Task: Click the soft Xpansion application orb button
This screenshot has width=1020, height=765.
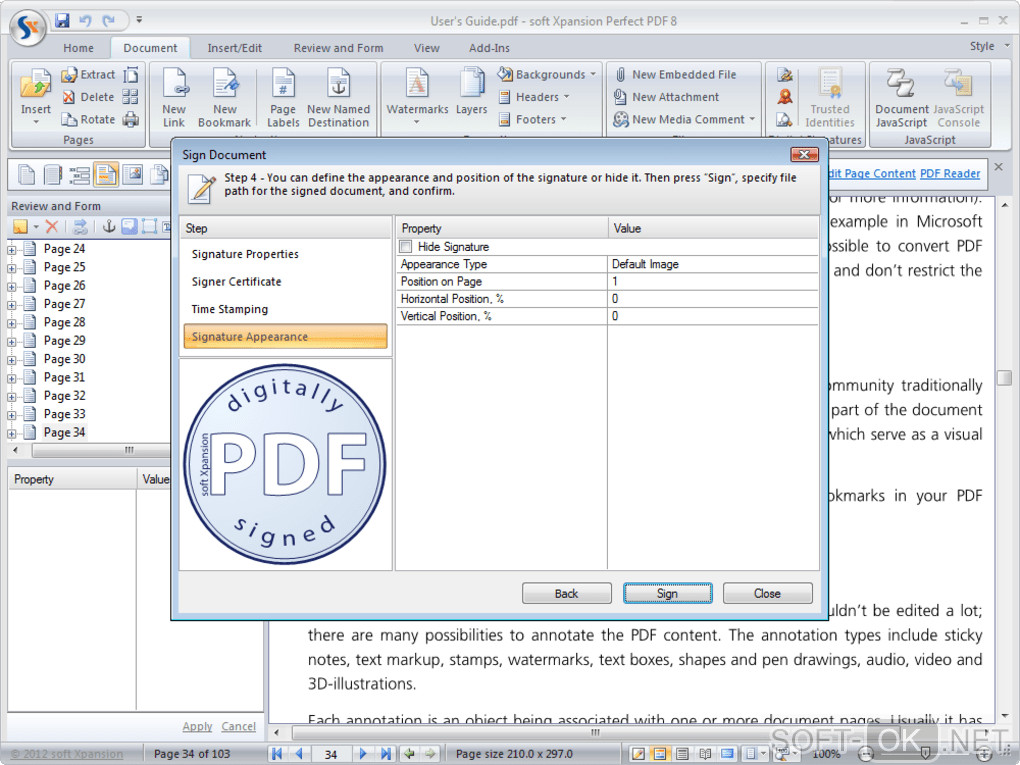Action: 28,27
